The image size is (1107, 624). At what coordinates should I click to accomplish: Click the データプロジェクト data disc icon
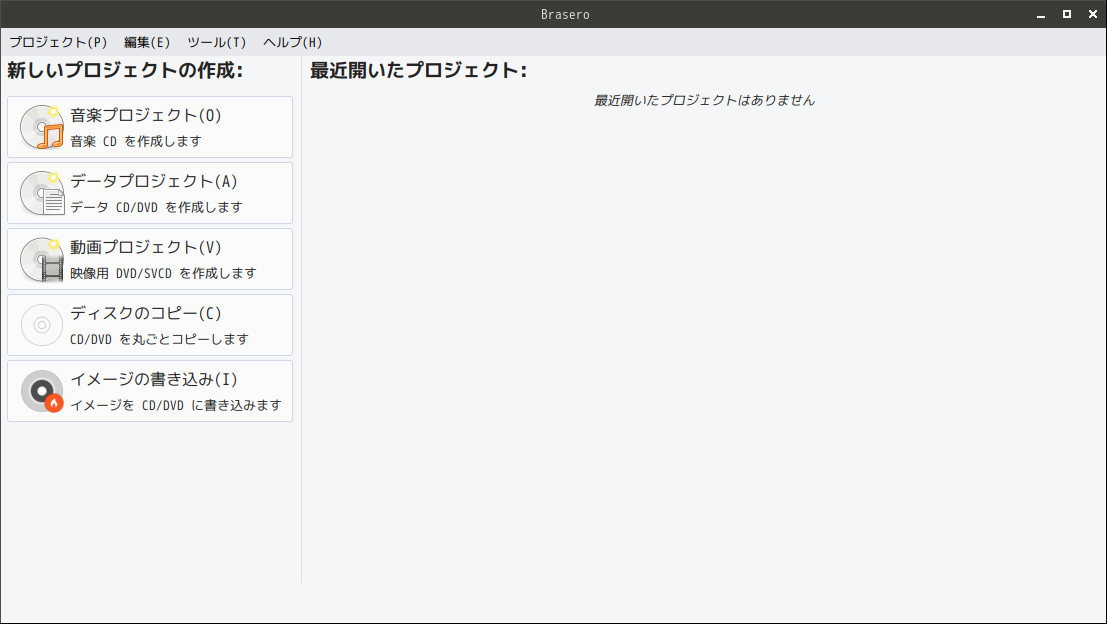(x=41, y=192)
